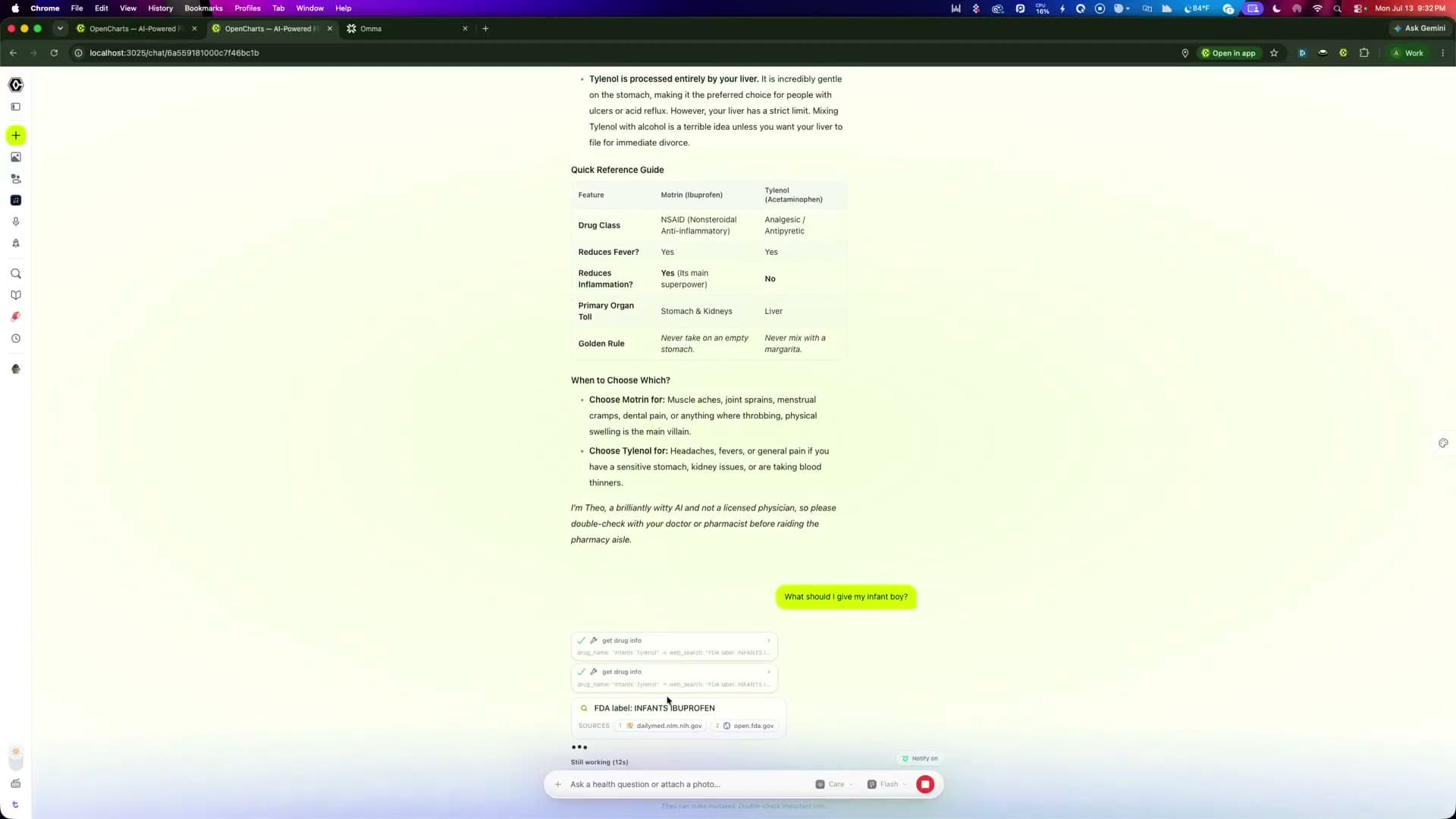Click the Open in app button
Screen dimensions: 1456x819
(1228, 53)
